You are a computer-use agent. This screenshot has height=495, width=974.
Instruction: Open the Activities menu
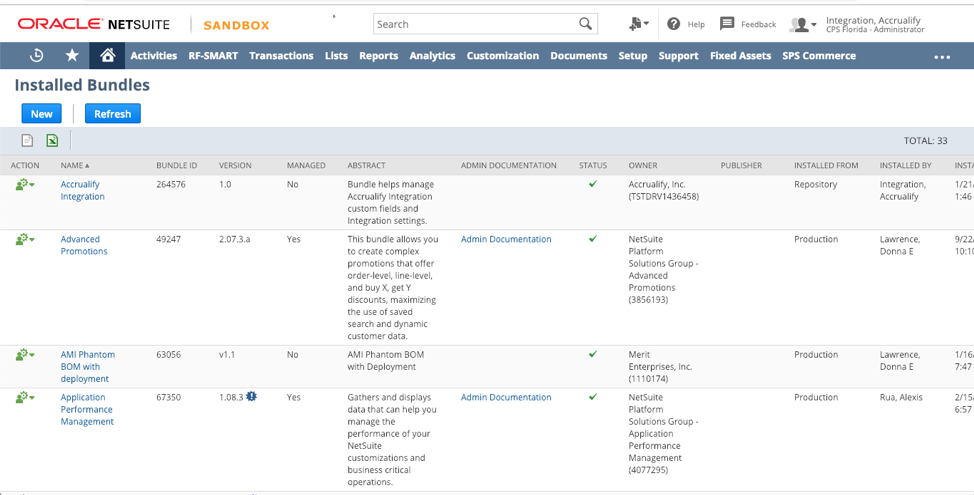153,55
